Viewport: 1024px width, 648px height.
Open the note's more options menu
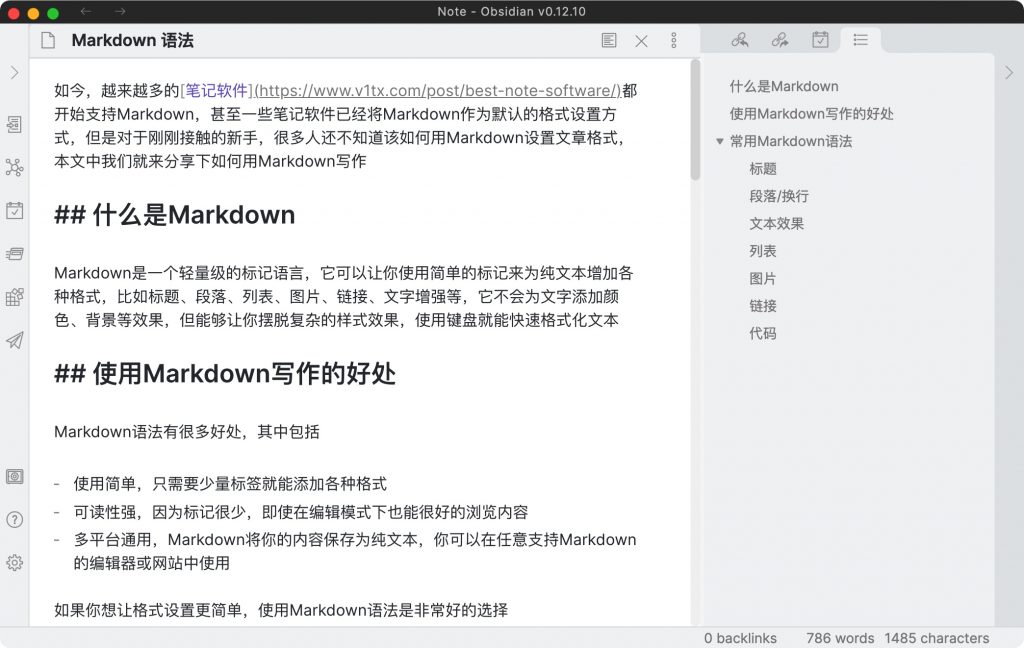pos(674,40)
